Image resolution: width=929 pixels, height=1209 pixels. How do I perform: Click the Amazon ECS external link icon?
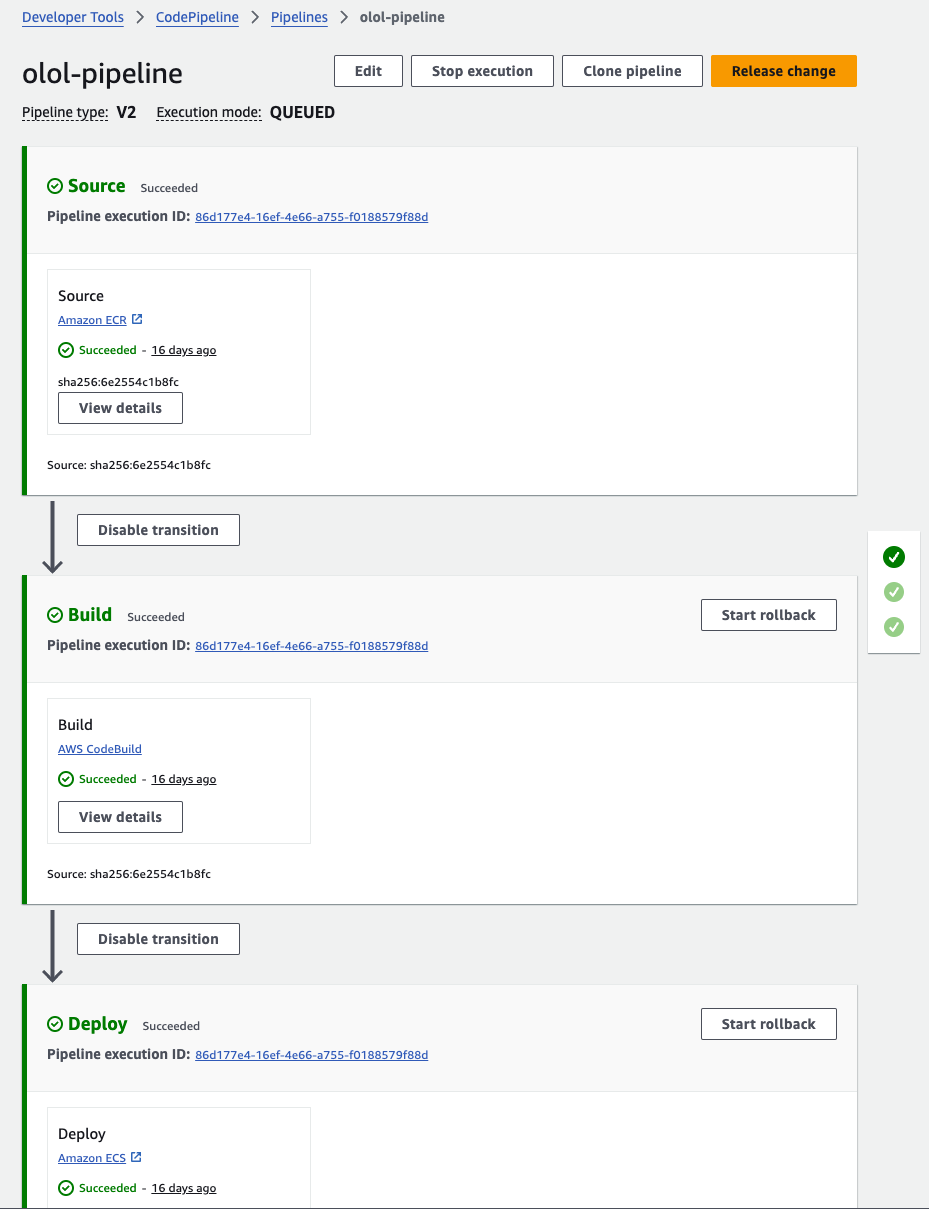[x=136, y=1158]
